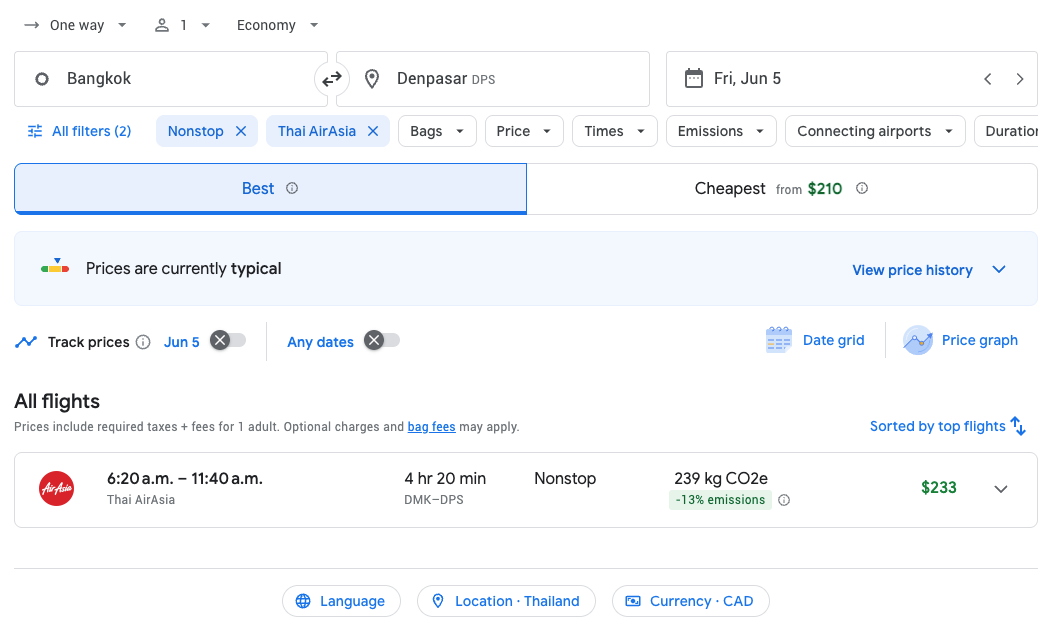Open the Bags filter dropdown
1055x628 pixels.
(x=437, y=130)
